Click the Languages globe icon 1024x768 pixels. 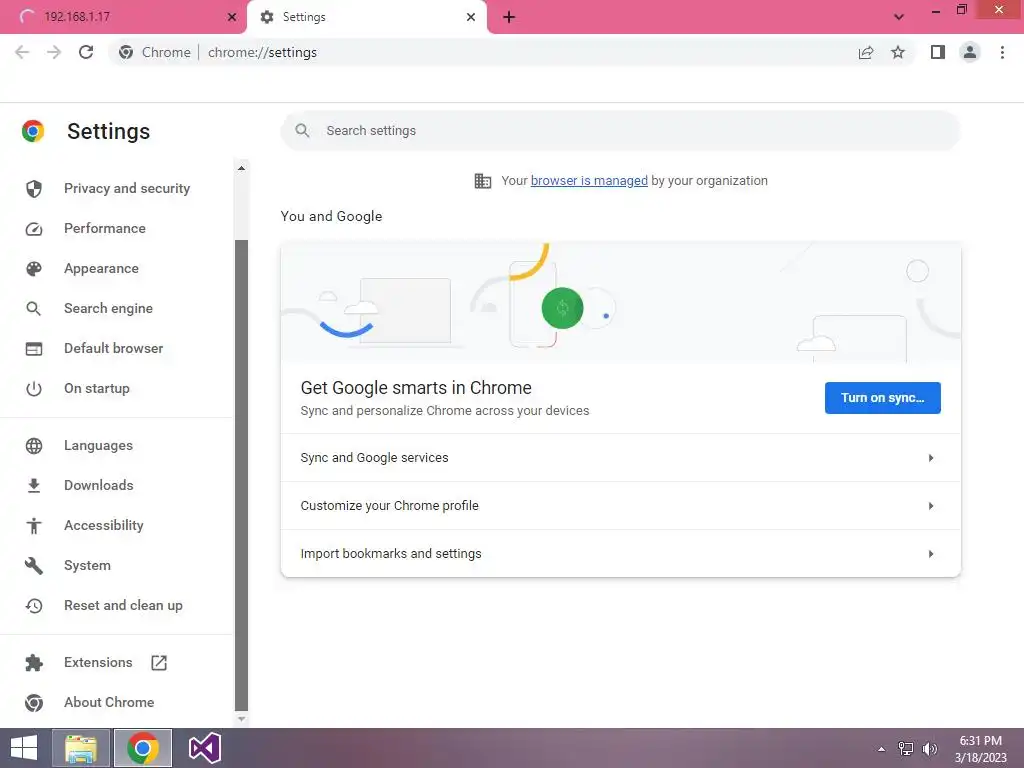34,446
